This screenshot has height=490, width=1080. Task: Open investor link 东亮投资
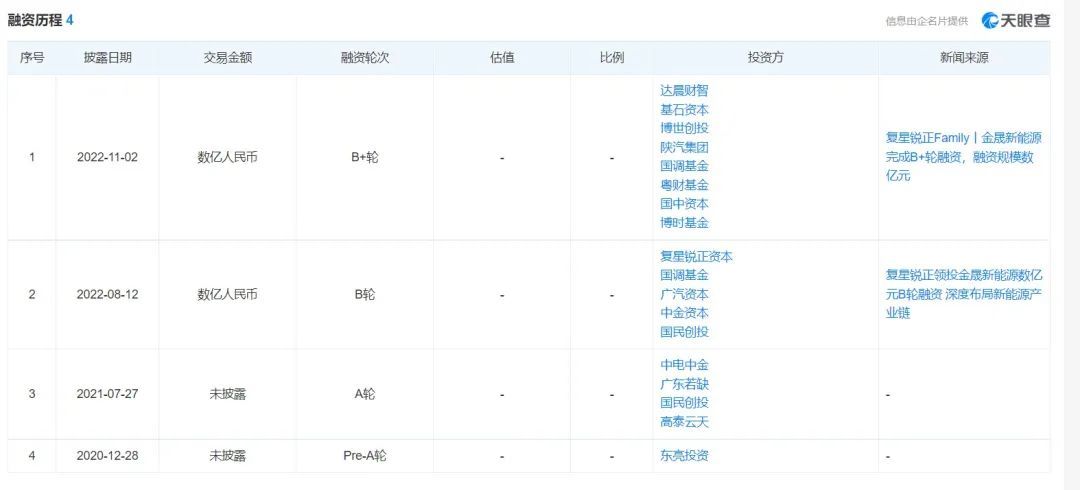[684, 456]
